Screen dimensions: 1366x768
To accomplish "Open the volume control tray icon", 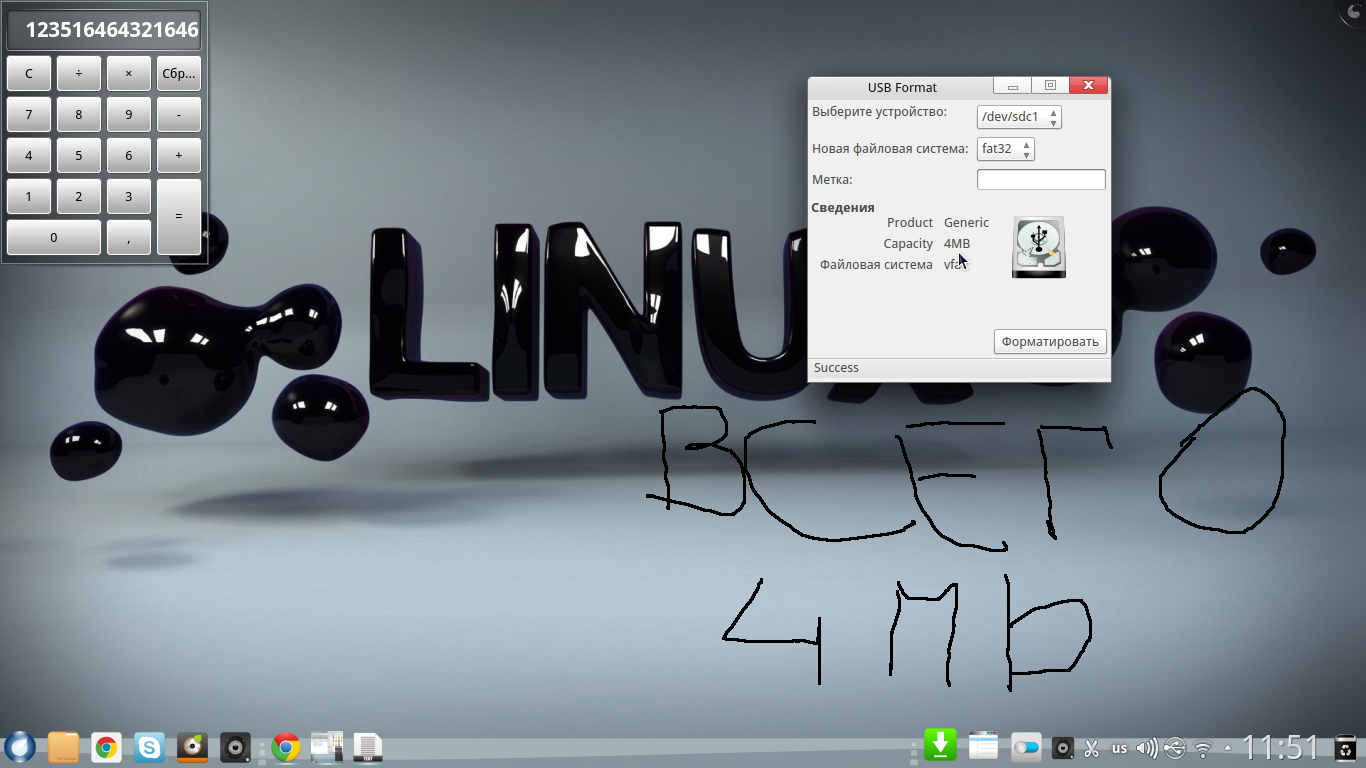I will coord(1147,747).
